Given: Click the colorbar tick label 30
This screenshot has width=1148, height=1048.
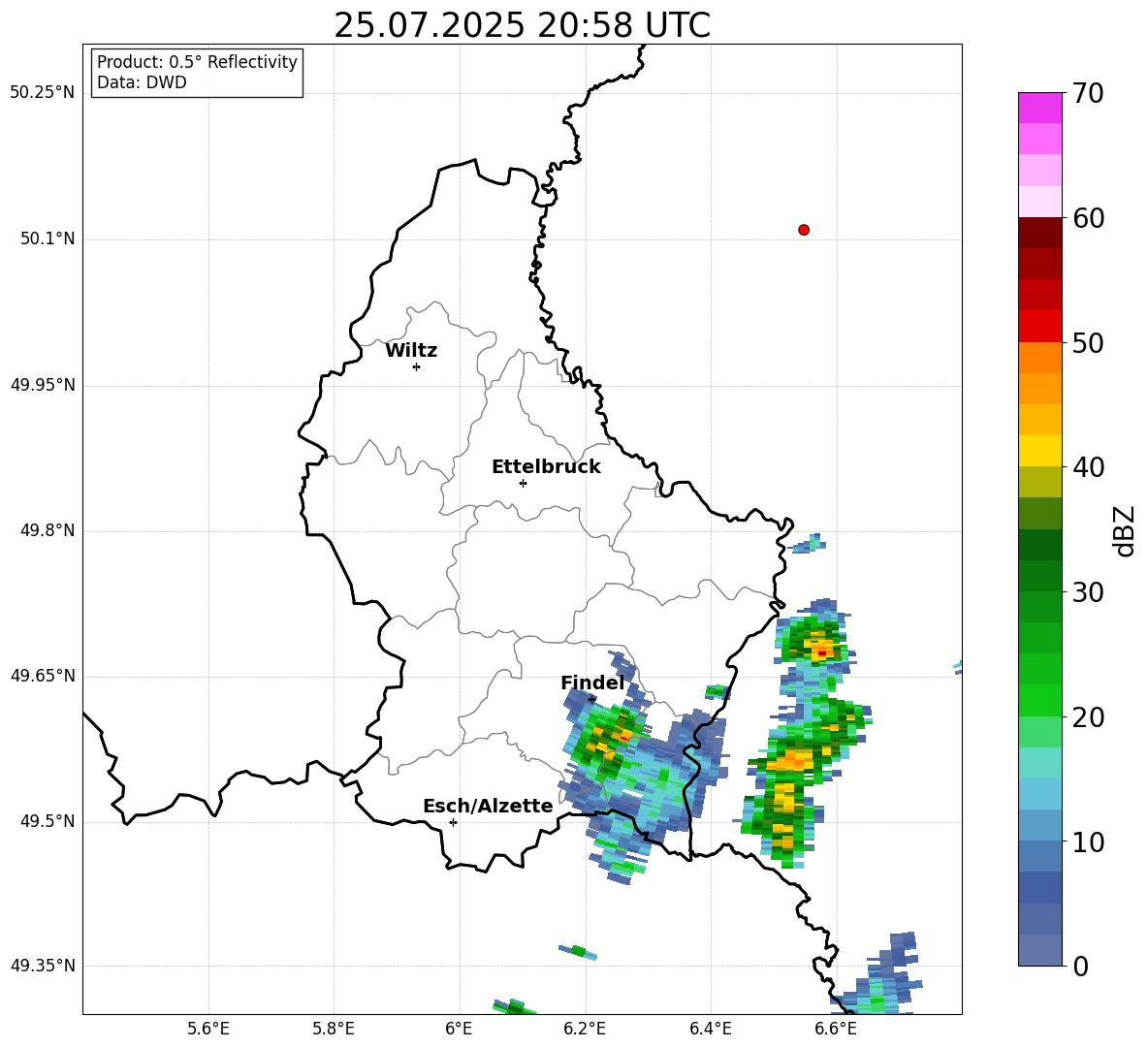Looking at the screenshot, I should tap(1087, 592).
